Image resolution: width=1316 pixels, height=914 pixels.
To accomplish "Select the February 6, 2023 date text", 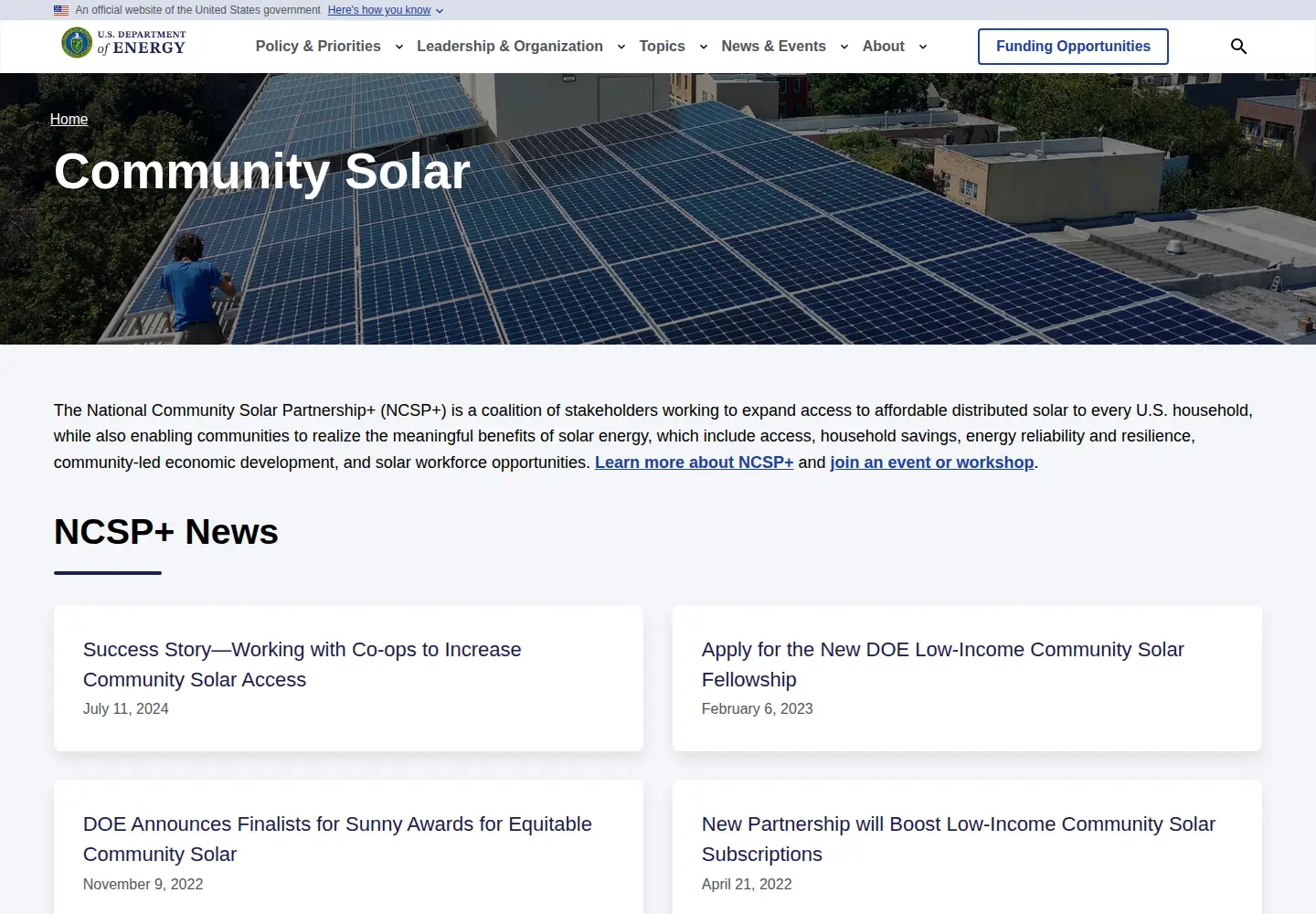I will pyautogui.click(x=758, y=709).
